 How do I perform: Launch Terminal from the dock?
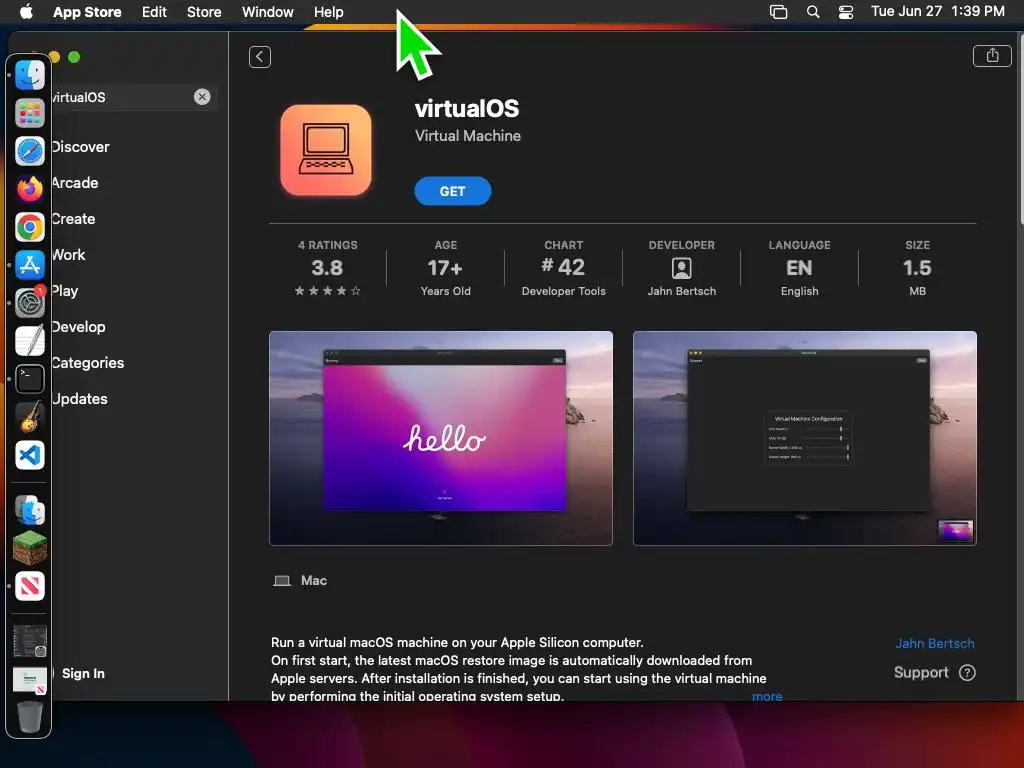[29, 379]
